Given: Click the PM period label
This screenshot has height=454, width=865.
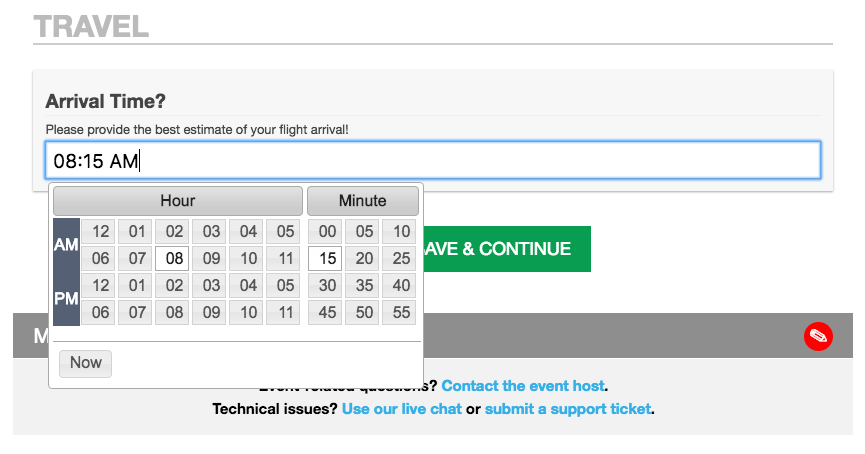Looking at the screenshot, I should (66, 299).
